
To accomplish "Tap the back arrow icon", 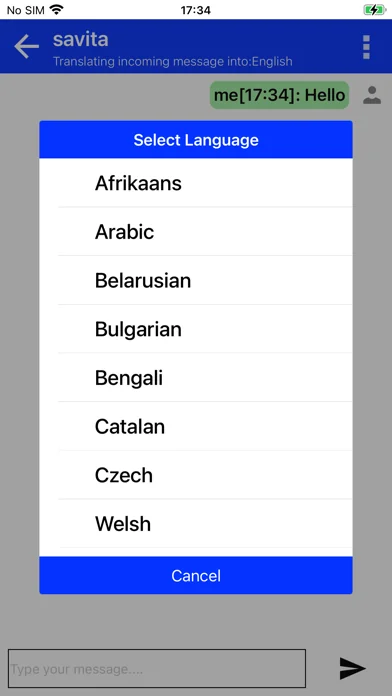I will pyautogui.click(x=26, y=46).
